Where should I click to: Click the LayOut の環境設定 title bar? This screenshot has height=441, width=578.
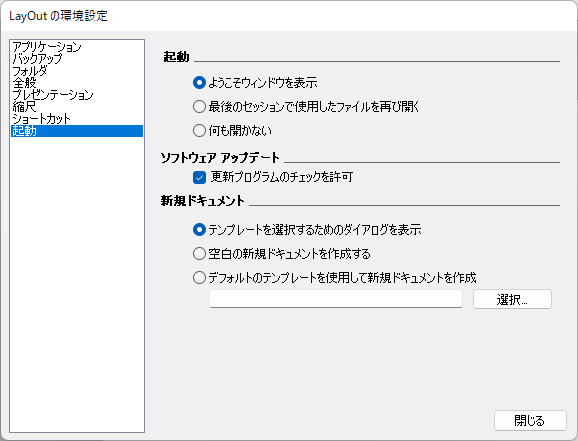(289, 16)
